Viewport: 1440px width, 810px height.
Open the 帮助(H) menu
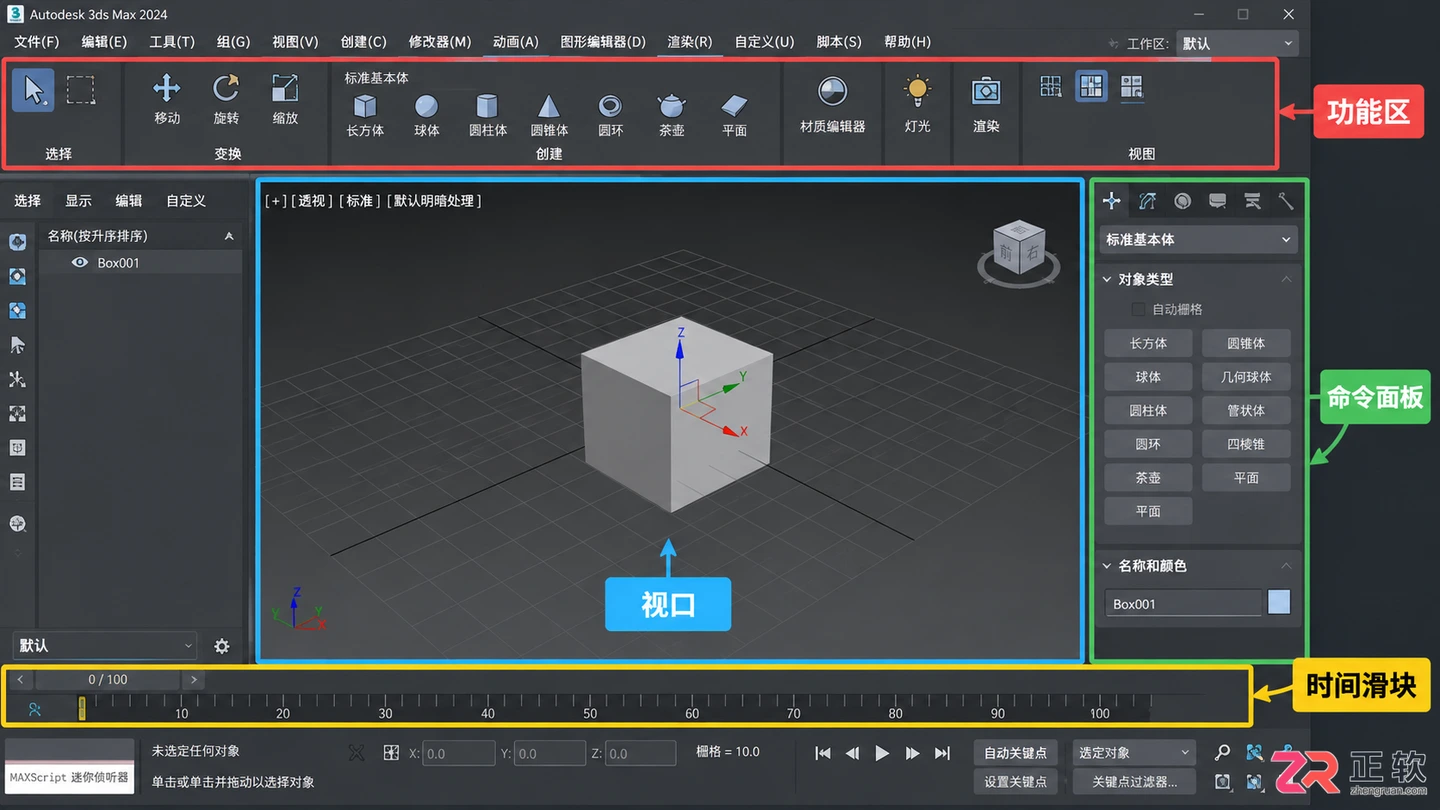coord(907,42)
